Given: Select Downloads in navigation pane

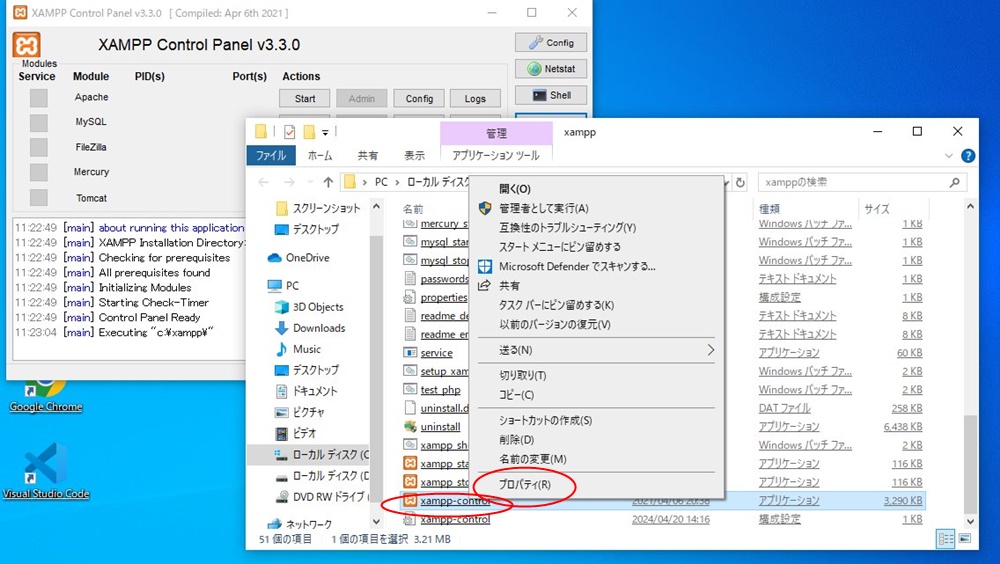Looking at the screenshot, I should tap(310, 328).
